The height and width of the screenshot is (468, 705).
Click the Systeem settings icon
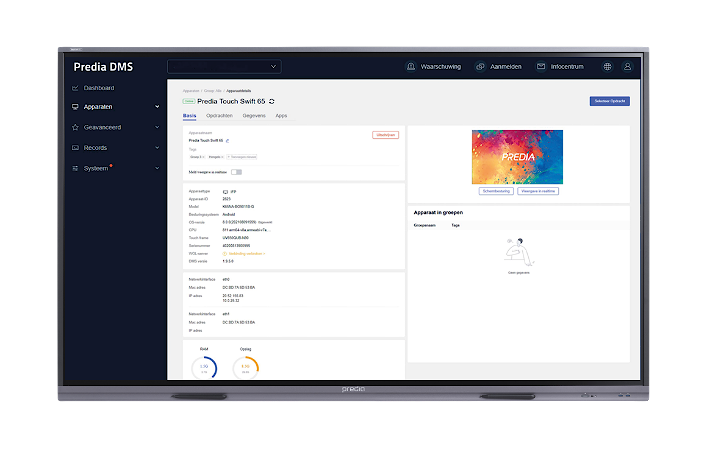(x=75, y=168)
